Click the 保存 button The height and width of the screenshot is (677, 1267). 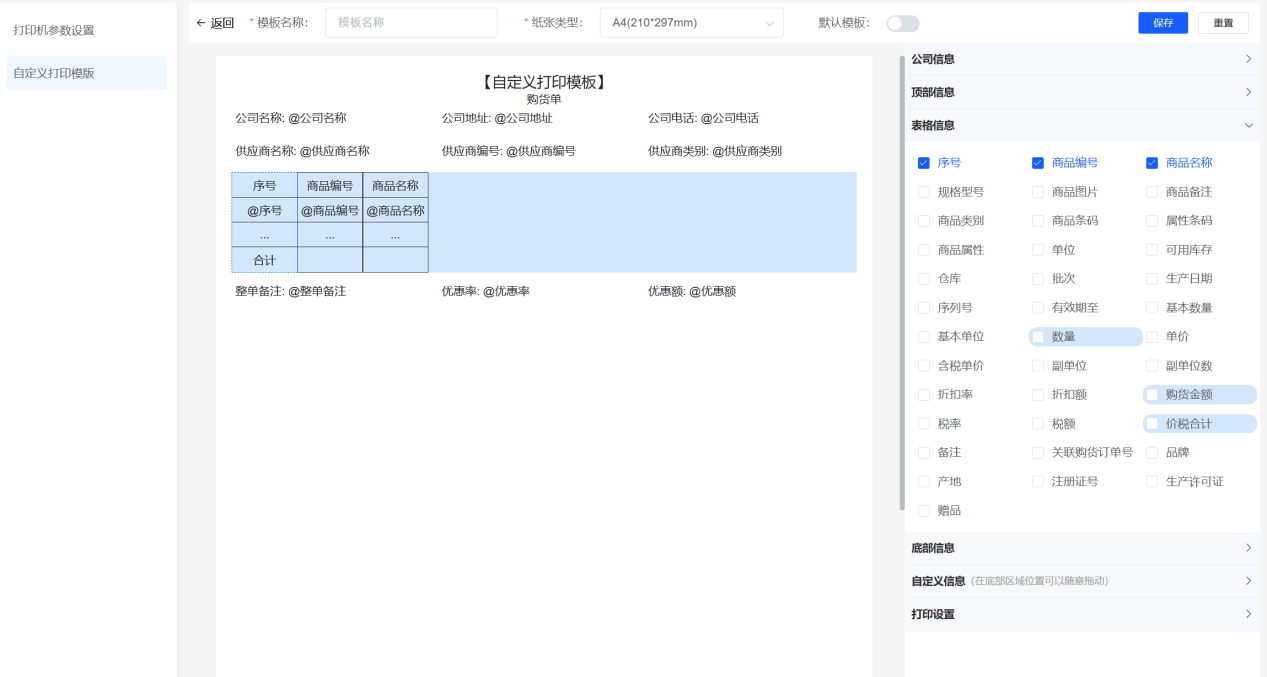pyautogui.click(x=1163, y=23)
